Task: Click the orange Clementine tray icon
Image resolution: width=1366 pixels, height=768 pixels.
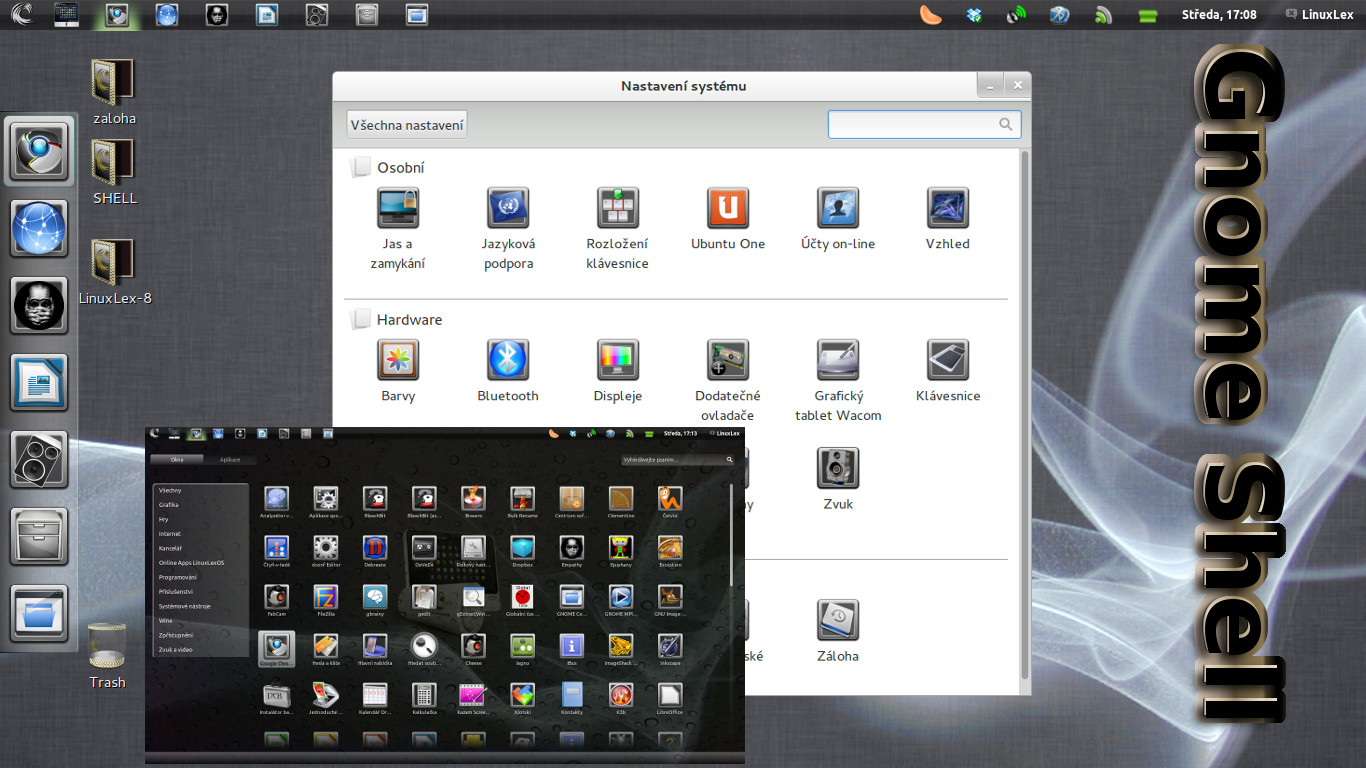Action: pos(931,15)
